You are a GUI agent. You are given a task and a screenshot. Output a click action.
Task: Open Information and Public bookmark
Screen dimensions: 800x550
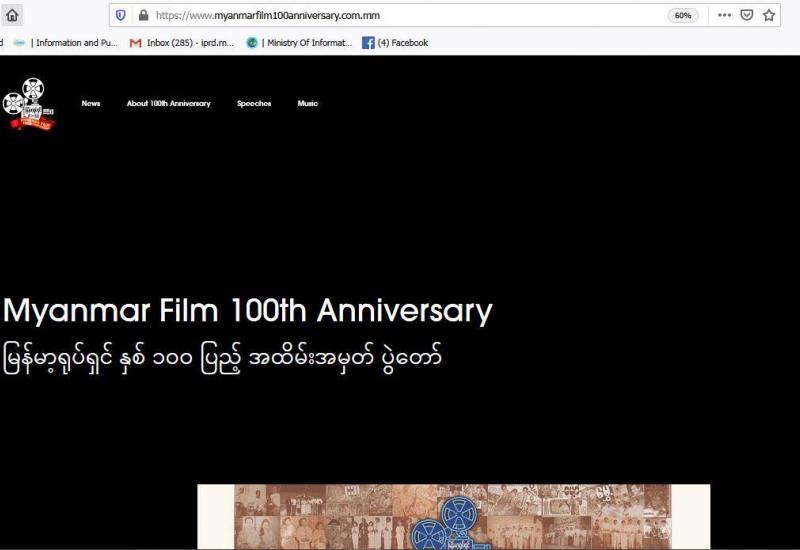(x=66, y=43)
